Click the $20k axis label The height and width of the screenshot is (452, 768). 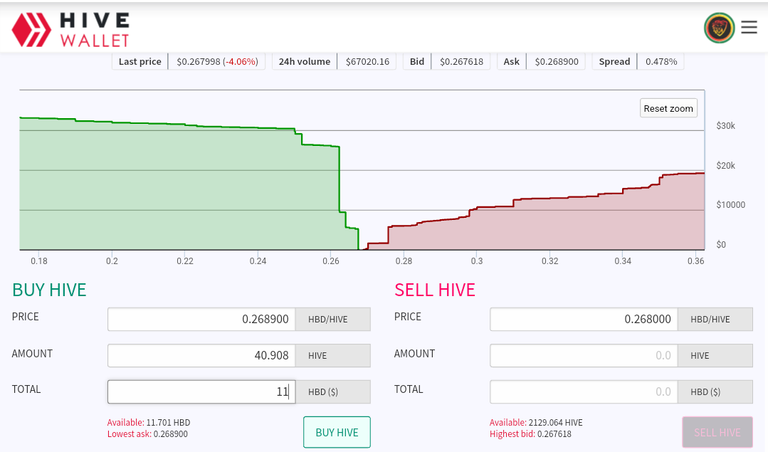(725, 166)
